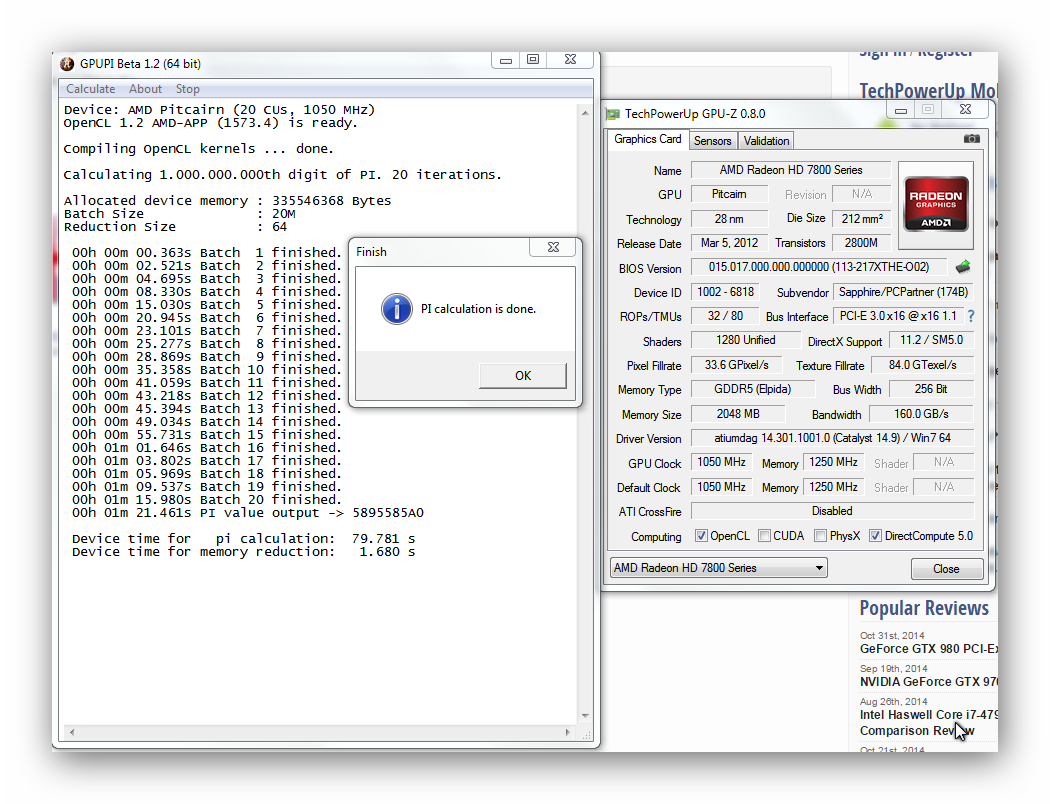Open the Calculate menu in GPUPI
Screen dimensions: 1050x804
click(91, 89)
